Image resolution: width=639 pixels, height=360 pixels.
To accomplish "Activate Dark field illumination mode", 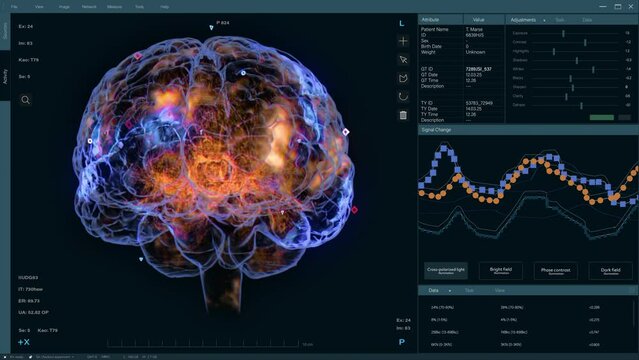I will pyautogui.click(x=610, y=270).
